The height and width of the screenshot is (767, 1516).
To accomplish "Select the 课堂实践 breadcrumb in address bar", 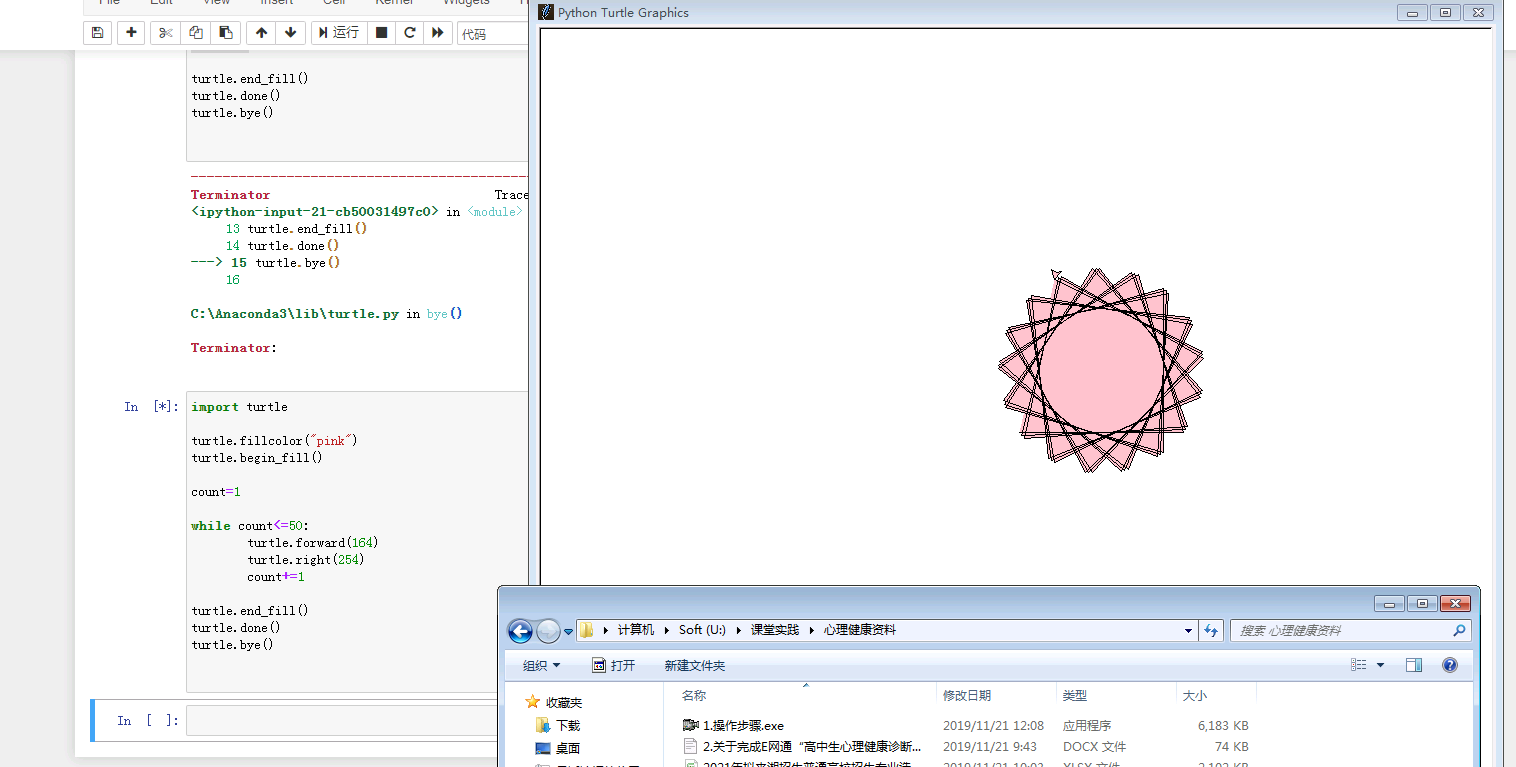I will click(774, 630).
